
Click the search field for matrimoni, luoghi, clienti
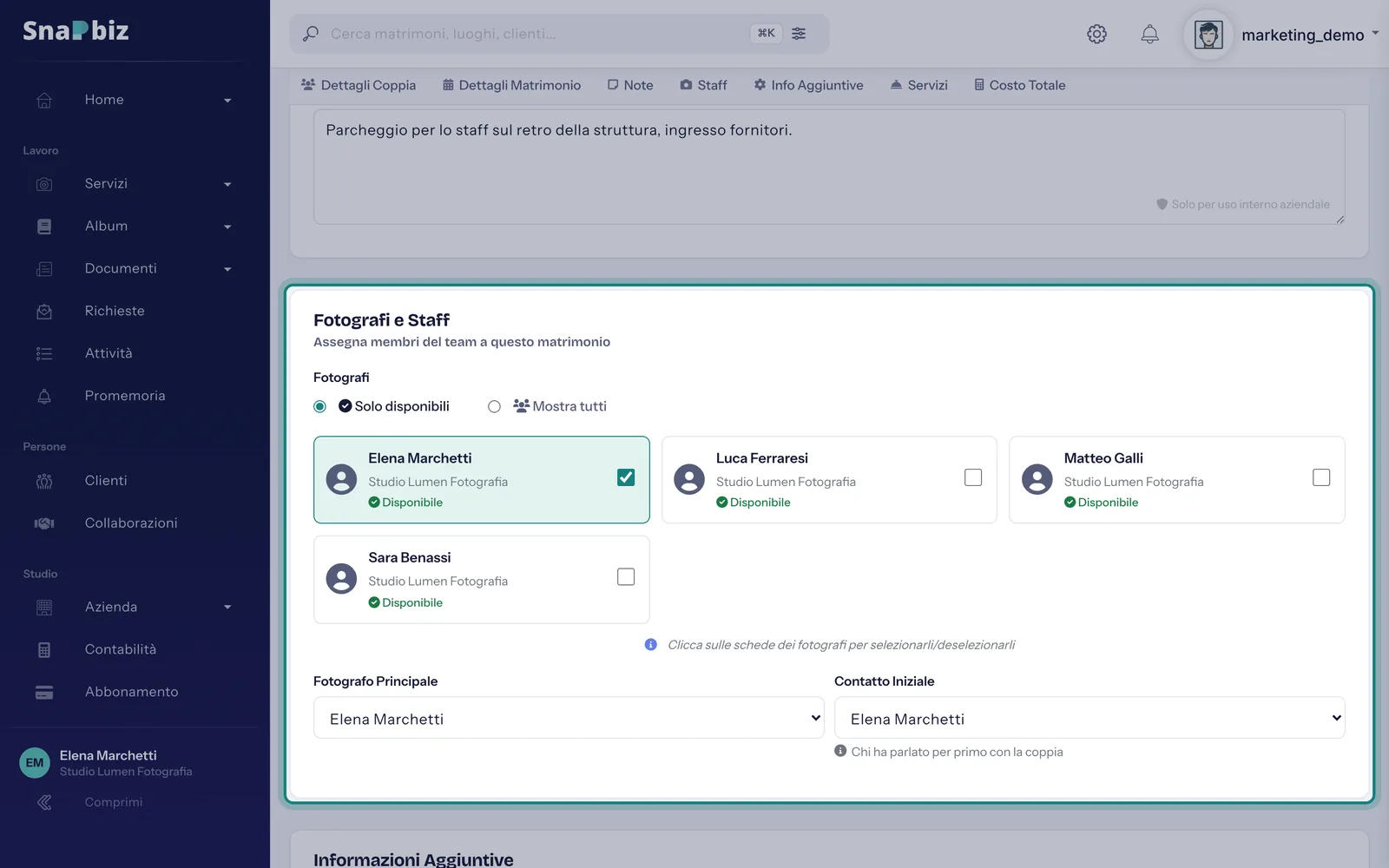559,34
